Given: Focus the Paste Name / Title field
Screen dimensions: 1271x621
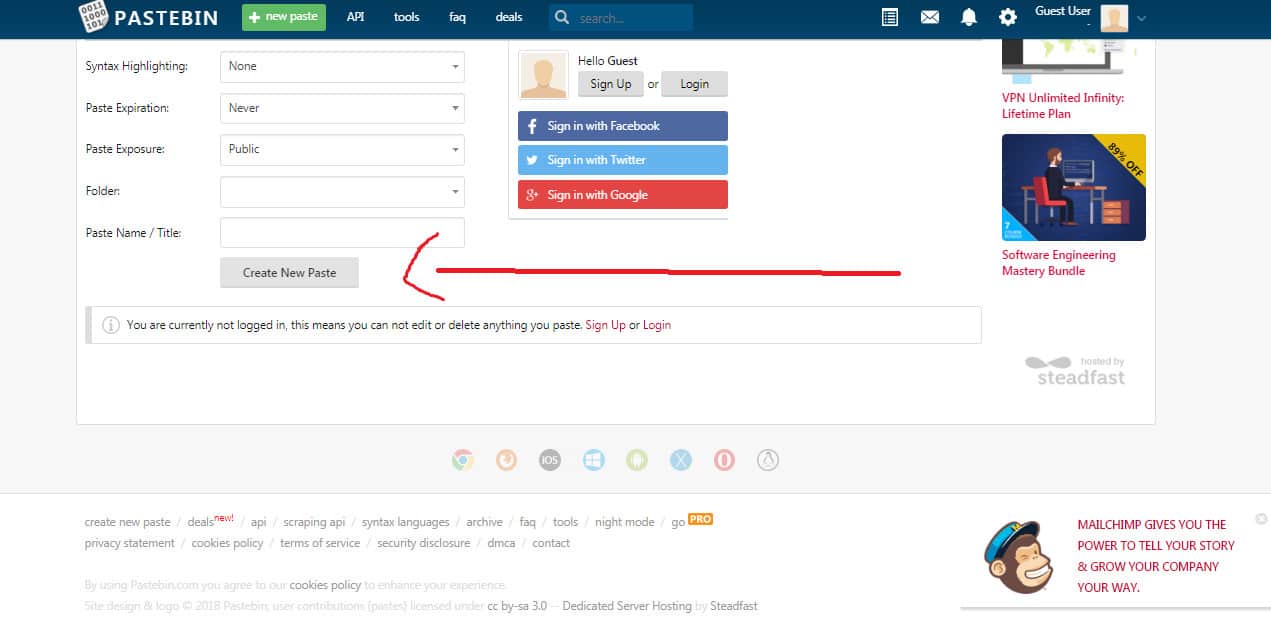Looking at the screenshot, I should [x=342, y=232].
